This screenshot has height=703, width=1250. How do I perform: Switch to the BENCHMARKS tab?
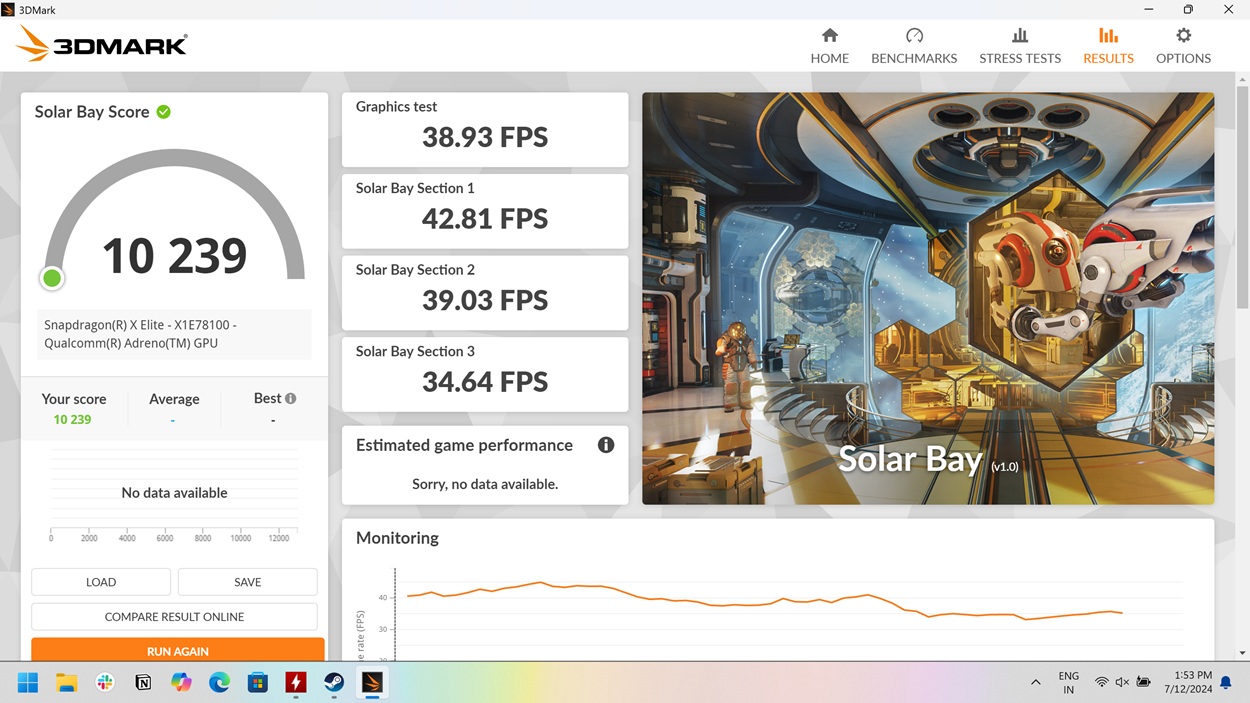[913, 58]
